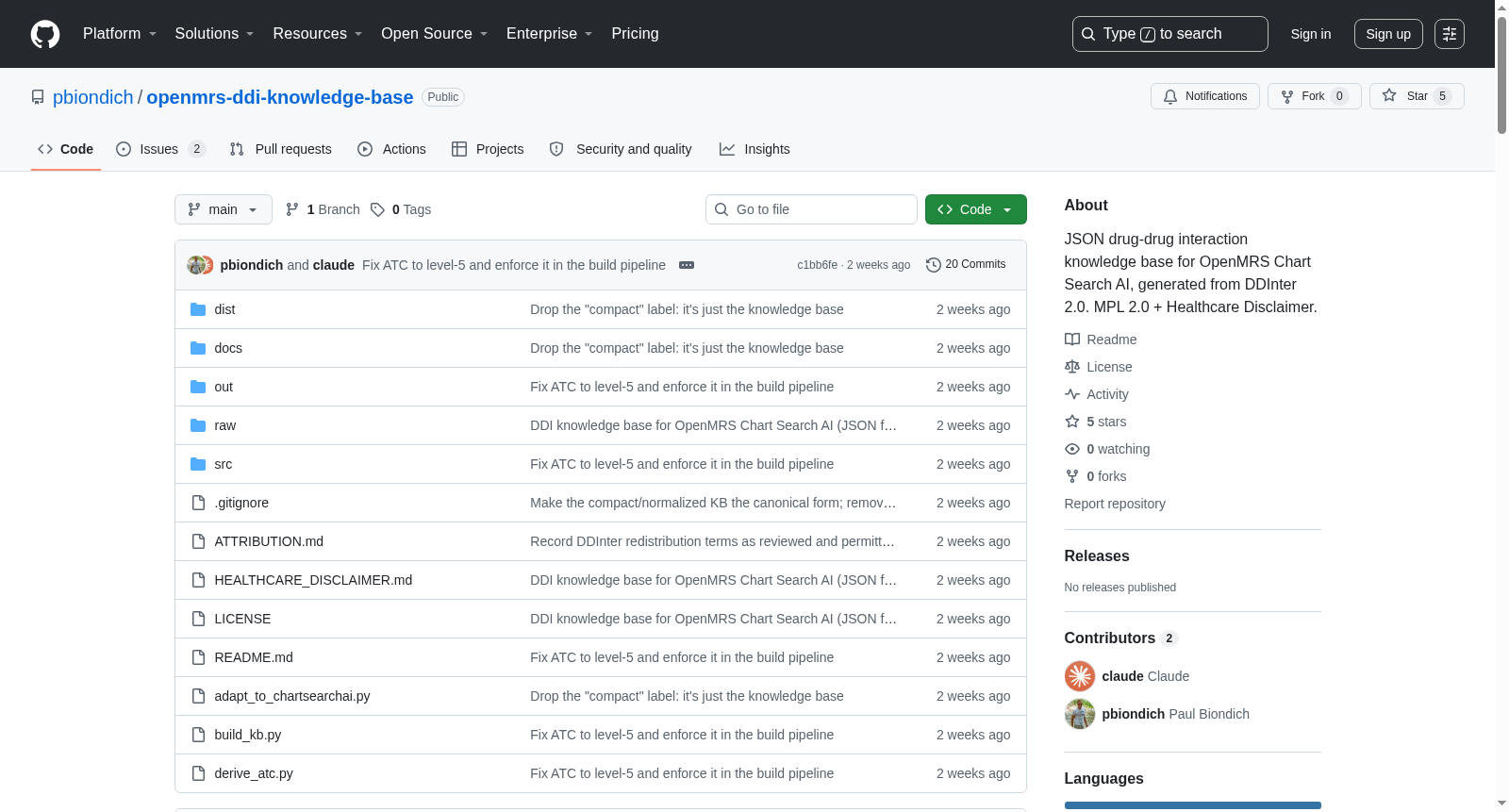Click the Sign in link
1509x812 pixels.
click(x=1311, y=34)
